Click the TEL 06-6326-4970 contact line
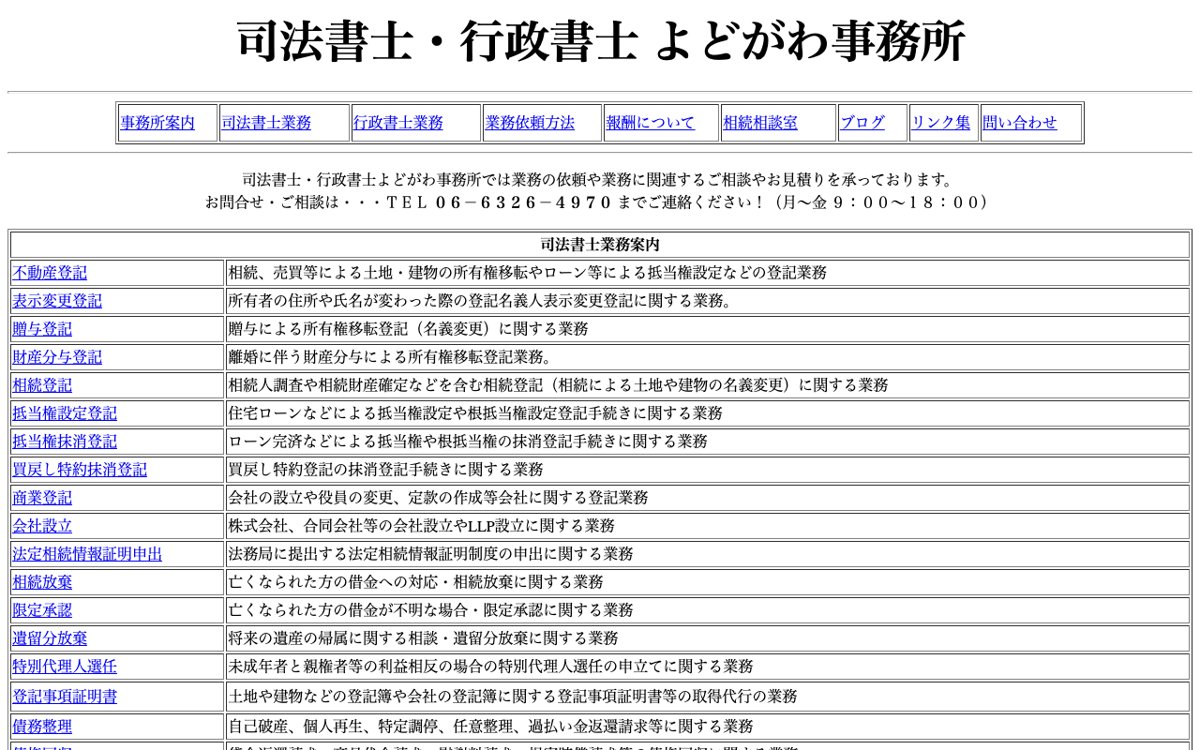Image resolution: width=1200 pixels, height=750 pixels. [600, 202]
